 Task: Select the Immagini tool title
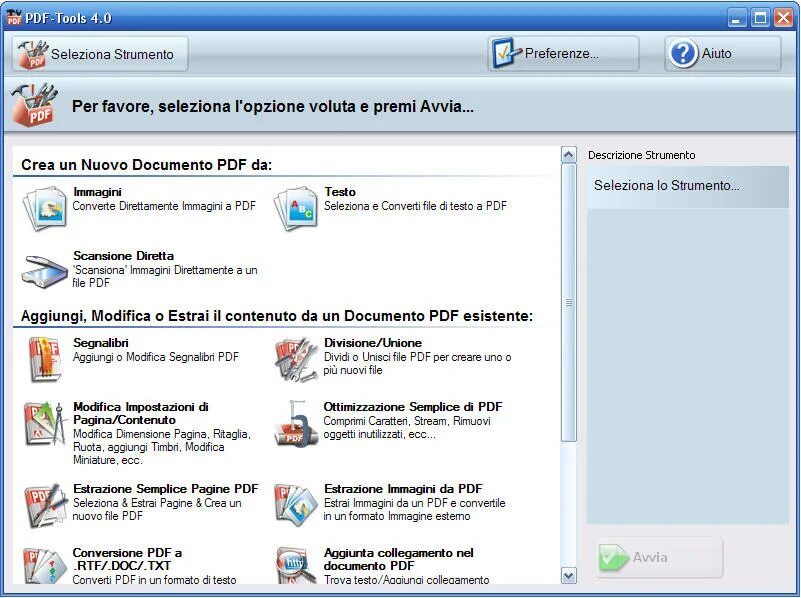pyautogui.click(x=97, y=192)
